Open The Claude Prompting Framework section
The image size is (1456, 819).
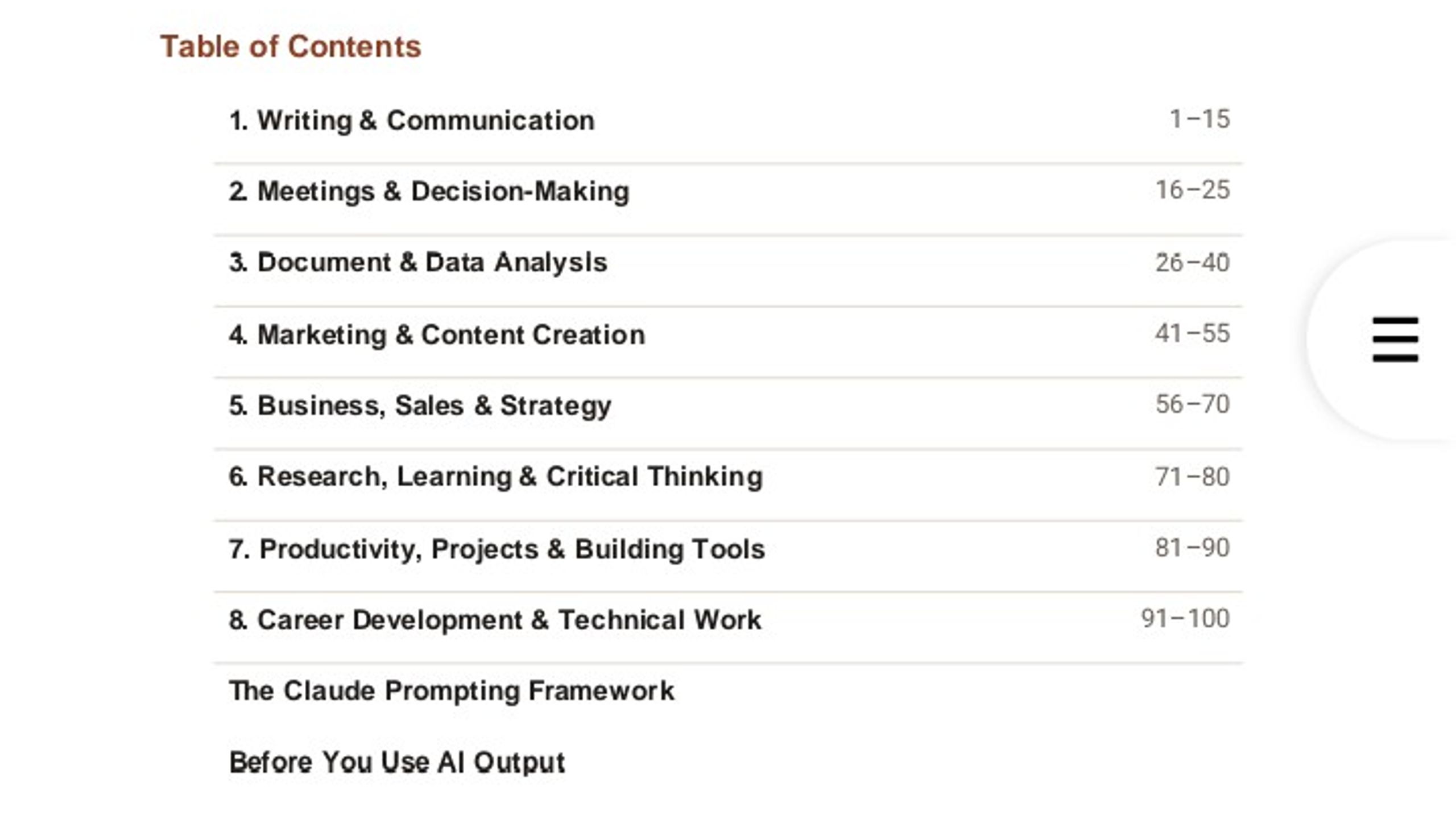click(x=452, y=692)
